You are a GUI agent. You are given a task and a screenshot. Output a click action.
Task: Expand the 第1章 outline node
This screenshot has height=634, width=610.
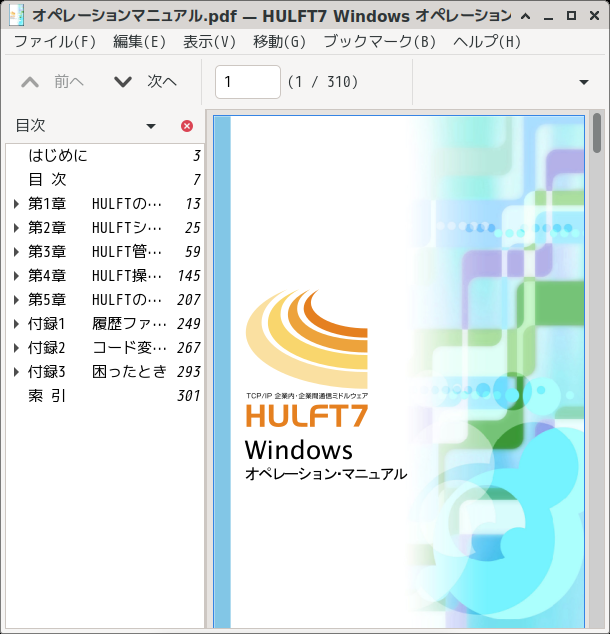(x=16, y=204)
